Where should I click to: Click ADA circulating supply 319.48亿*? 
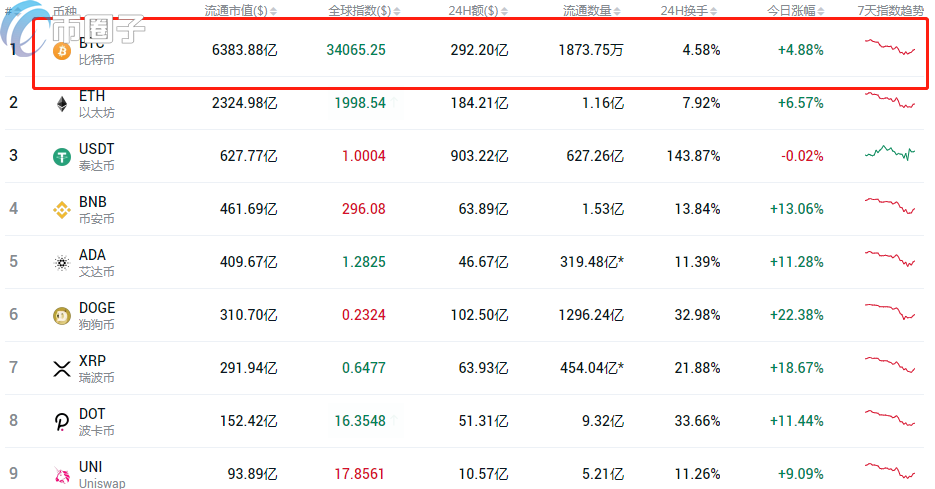click(592, 262)
